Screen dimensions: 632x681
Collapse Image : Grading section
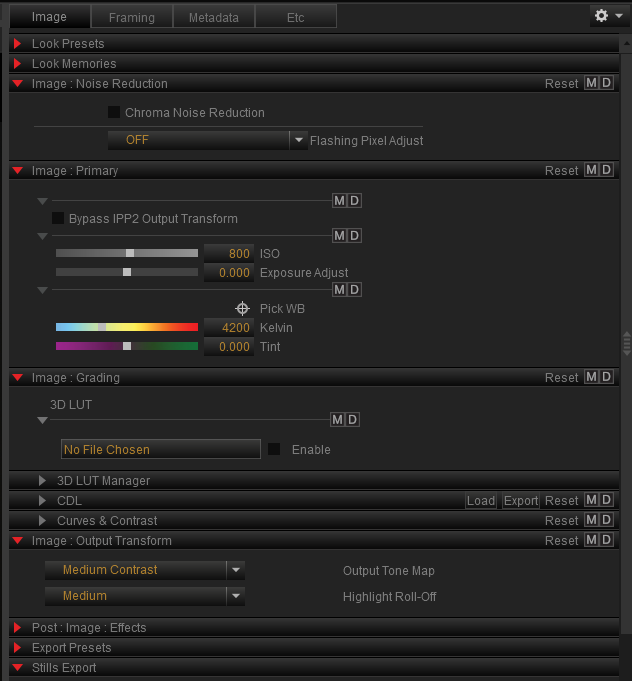pos(17,377)
